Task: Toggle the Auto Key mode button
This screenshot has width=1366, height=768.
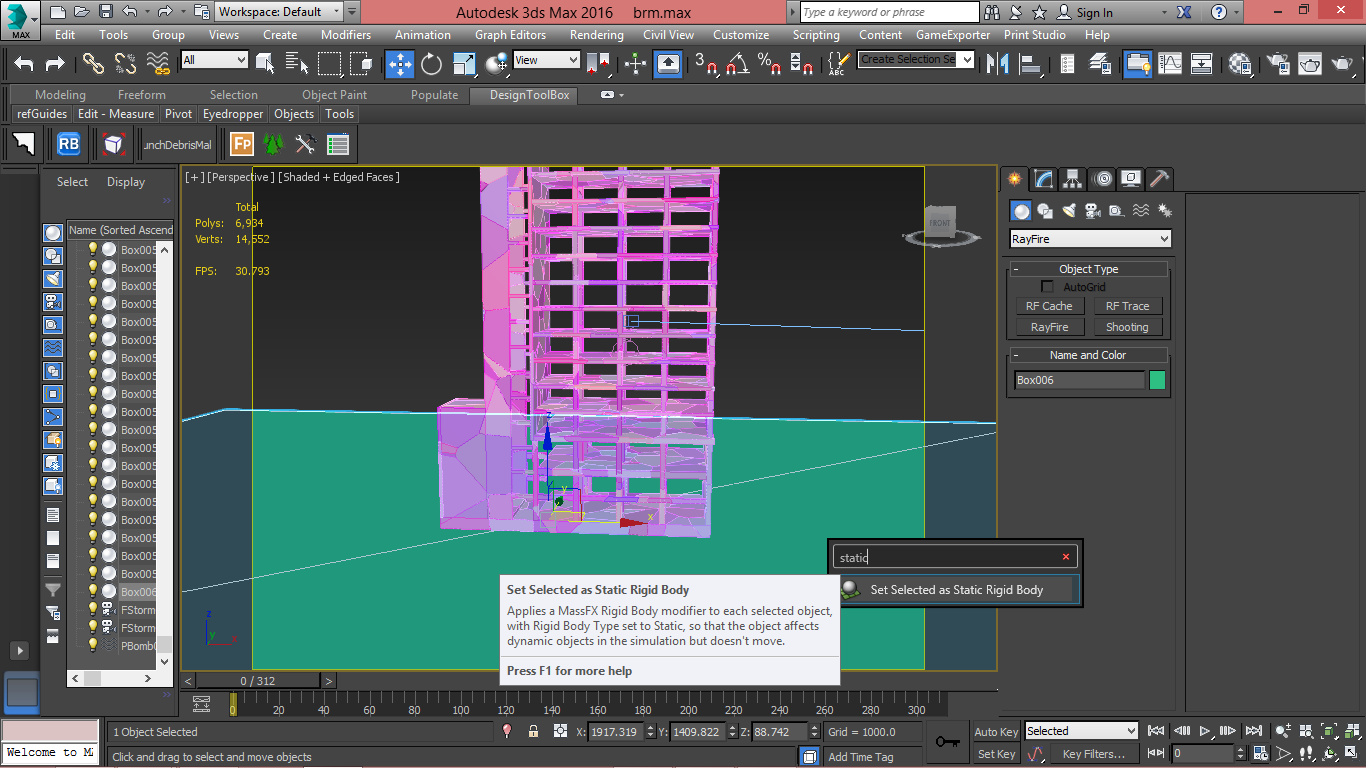Action: [996, 732]
